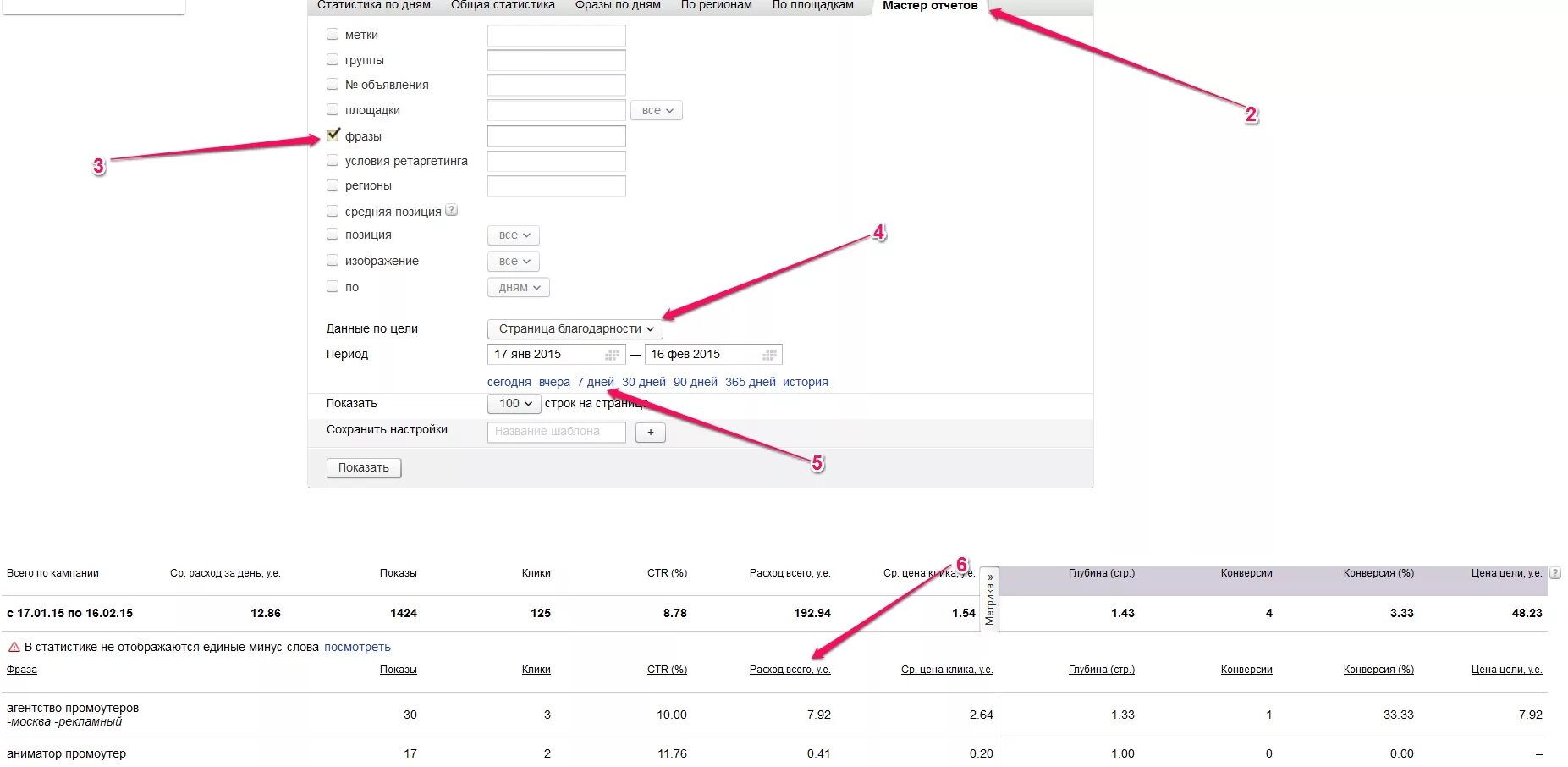Sort phrase table by Расход всего
Image resolution: width=1568 pixels, height=767 pixels.
tap(790, 670)
